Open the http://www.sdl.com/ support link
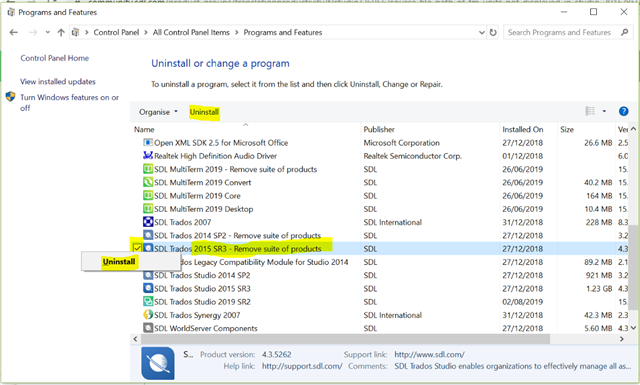Image resolution: width=640 pixels, height=385 pixels. click(x=429, y=354)
